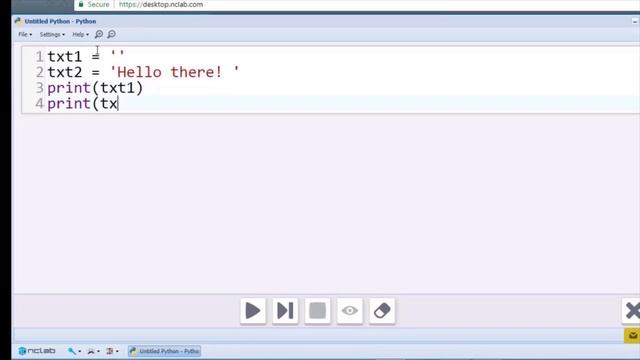This screenshot has width=640, height=360.
Task: Click the browser address bar URL
Action: [161, 4]
